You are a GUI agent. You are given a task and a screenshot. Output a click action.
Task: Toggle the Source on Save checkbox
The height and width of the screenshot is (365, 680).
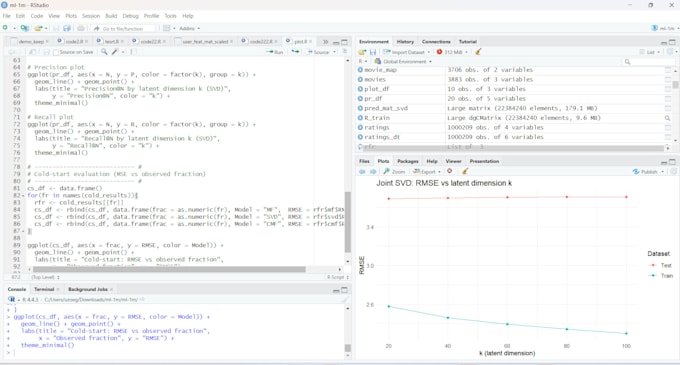tap(56, 52)
